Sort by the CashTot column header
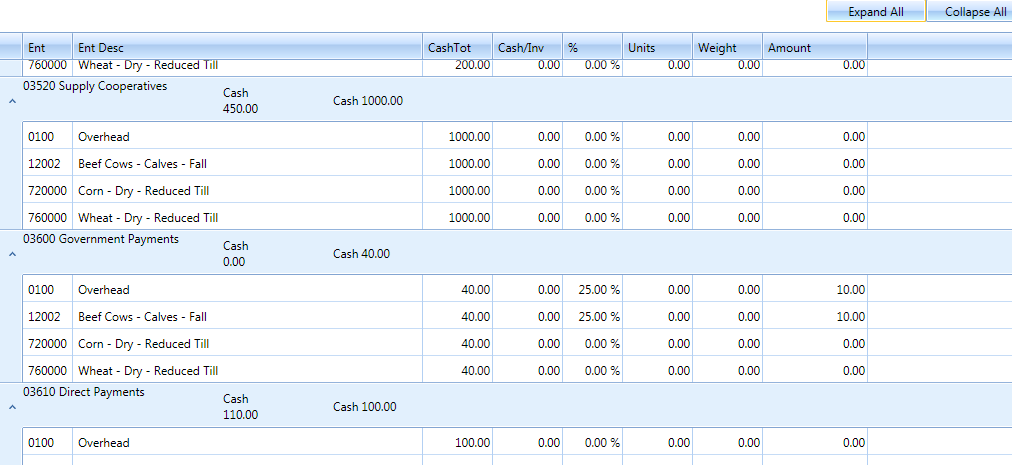1012x465 pixels. pos(458,48)
